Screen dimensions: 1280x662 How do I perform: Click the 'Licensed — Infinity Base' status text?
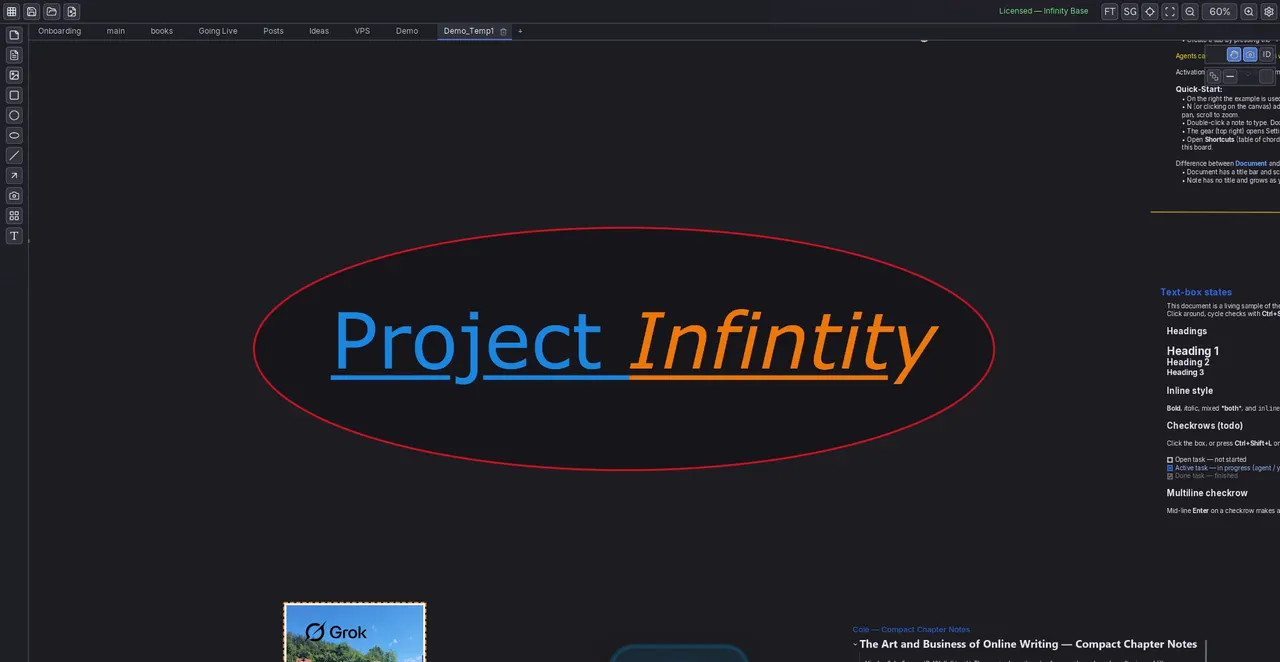[x=1043, y=12]
